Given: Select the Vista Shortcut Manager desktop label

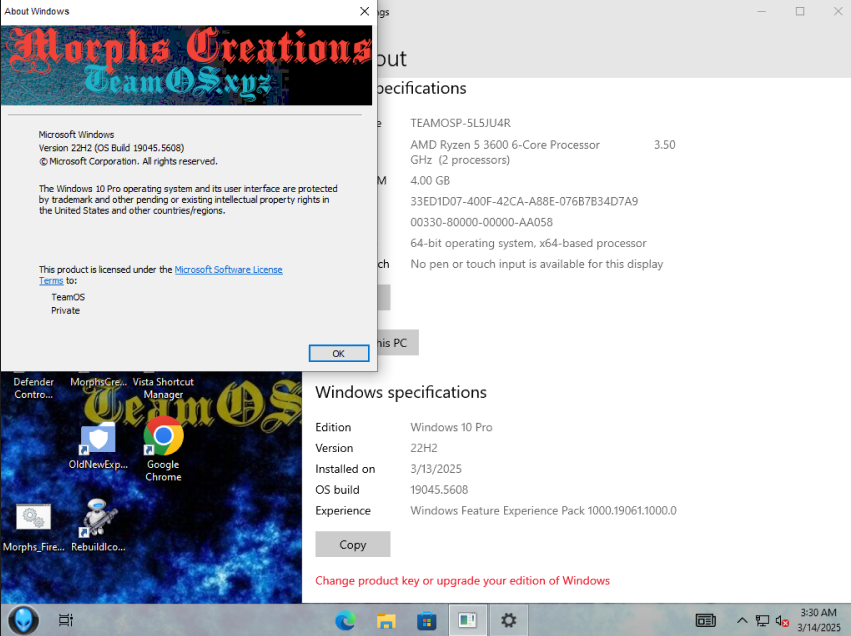Looking at the screenshot, I should click(163, 388).
